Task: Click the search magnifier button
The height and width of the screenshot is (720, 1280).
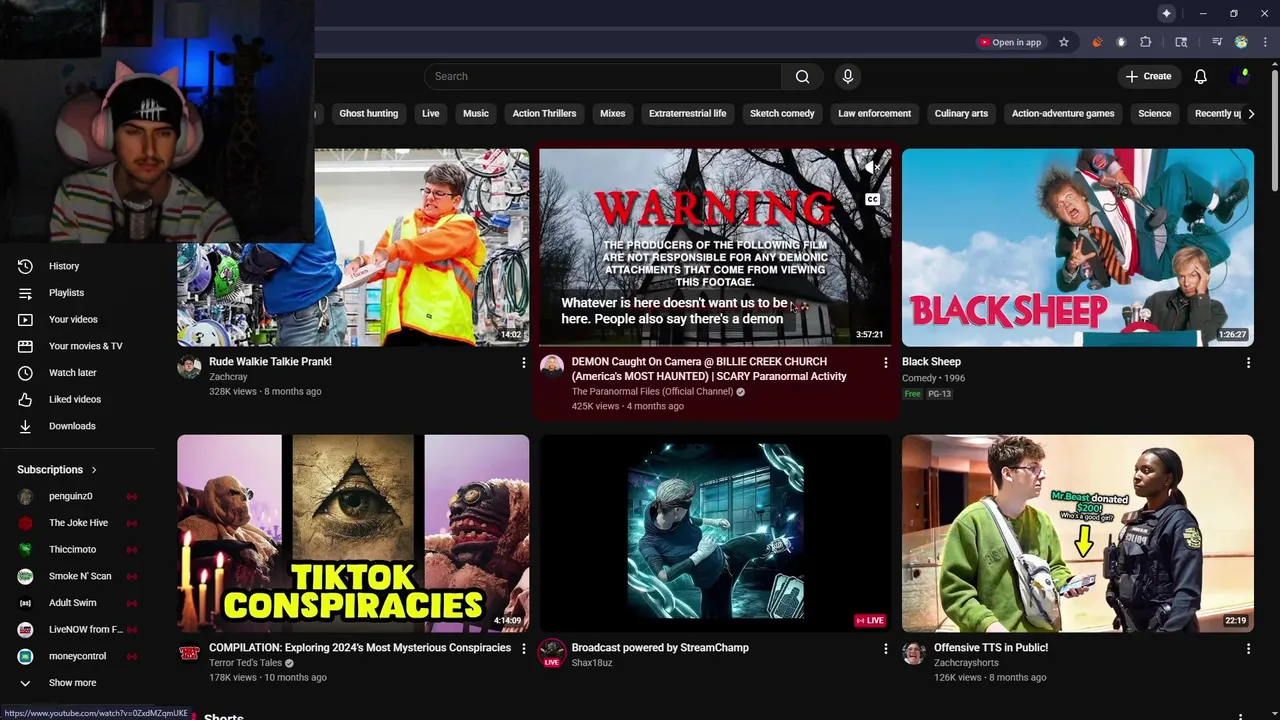Action: click(x=802, y=76)
